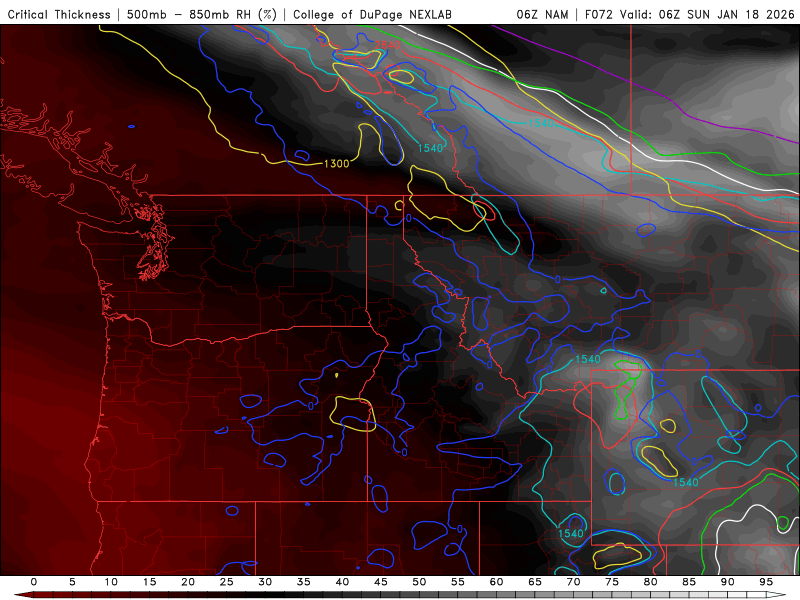Click the colorbar tick label "35"
The image size is (800, 600).
coord(304,582)
